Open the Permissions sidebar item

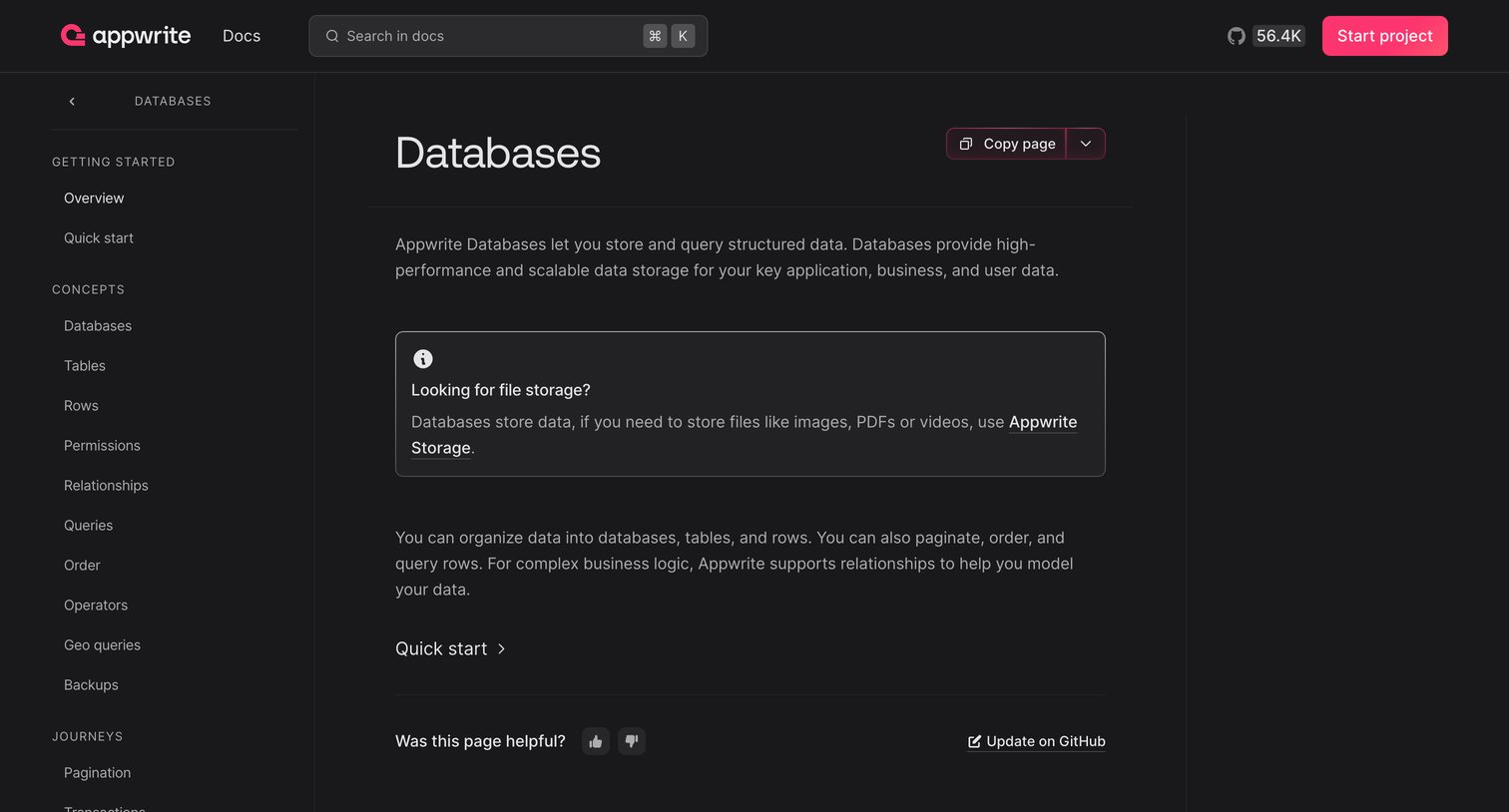(x=102, y=445)
